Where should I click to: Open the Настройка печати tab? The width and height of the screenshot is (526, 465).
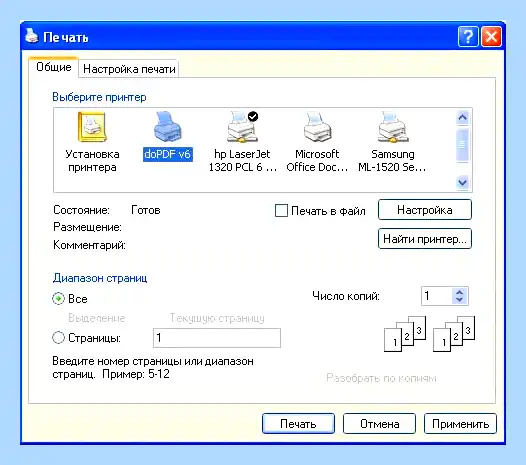(129, 69)
